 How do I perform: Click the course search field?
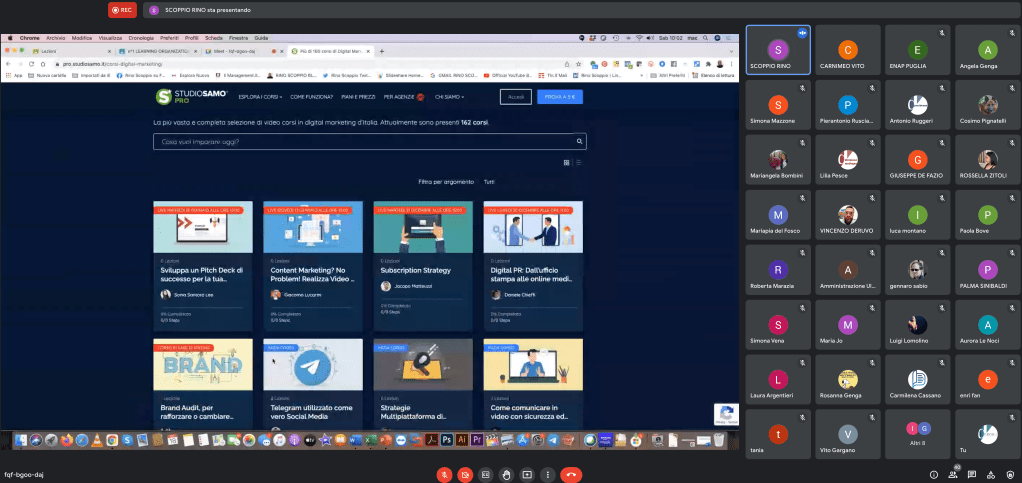369,142
